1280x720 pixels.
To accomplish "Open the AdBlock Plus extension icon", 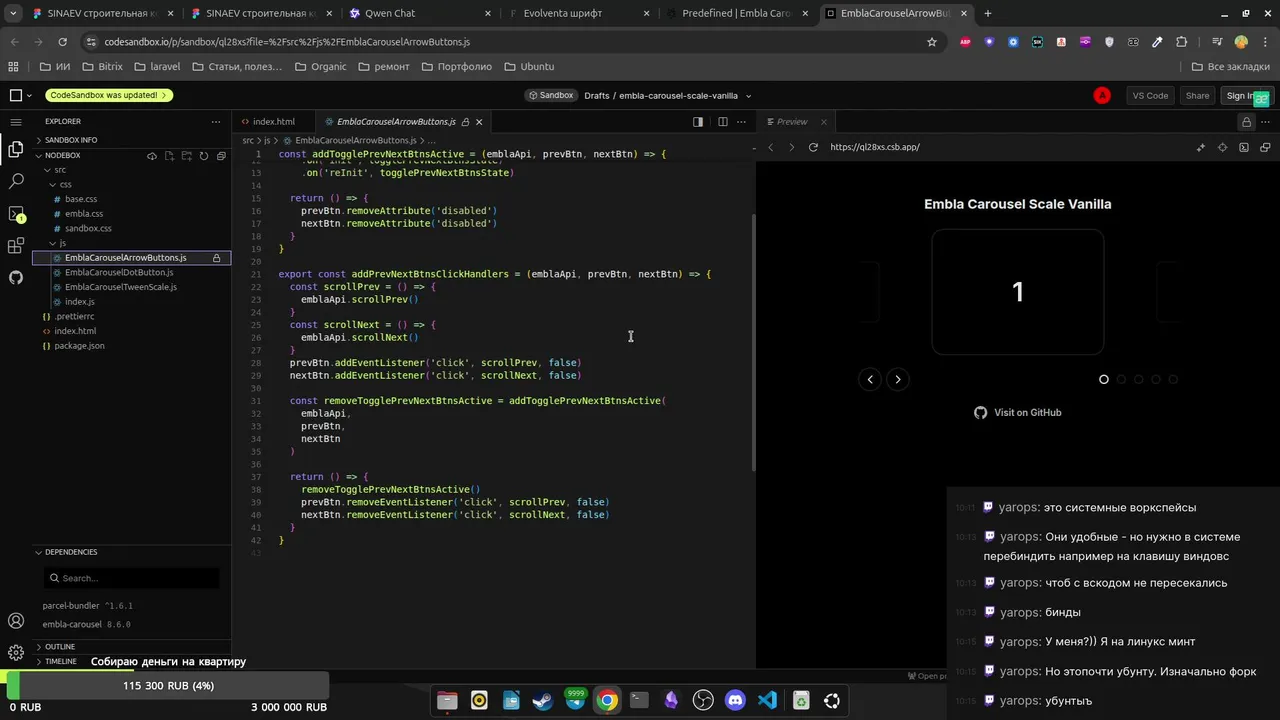I will click(965, 42).
